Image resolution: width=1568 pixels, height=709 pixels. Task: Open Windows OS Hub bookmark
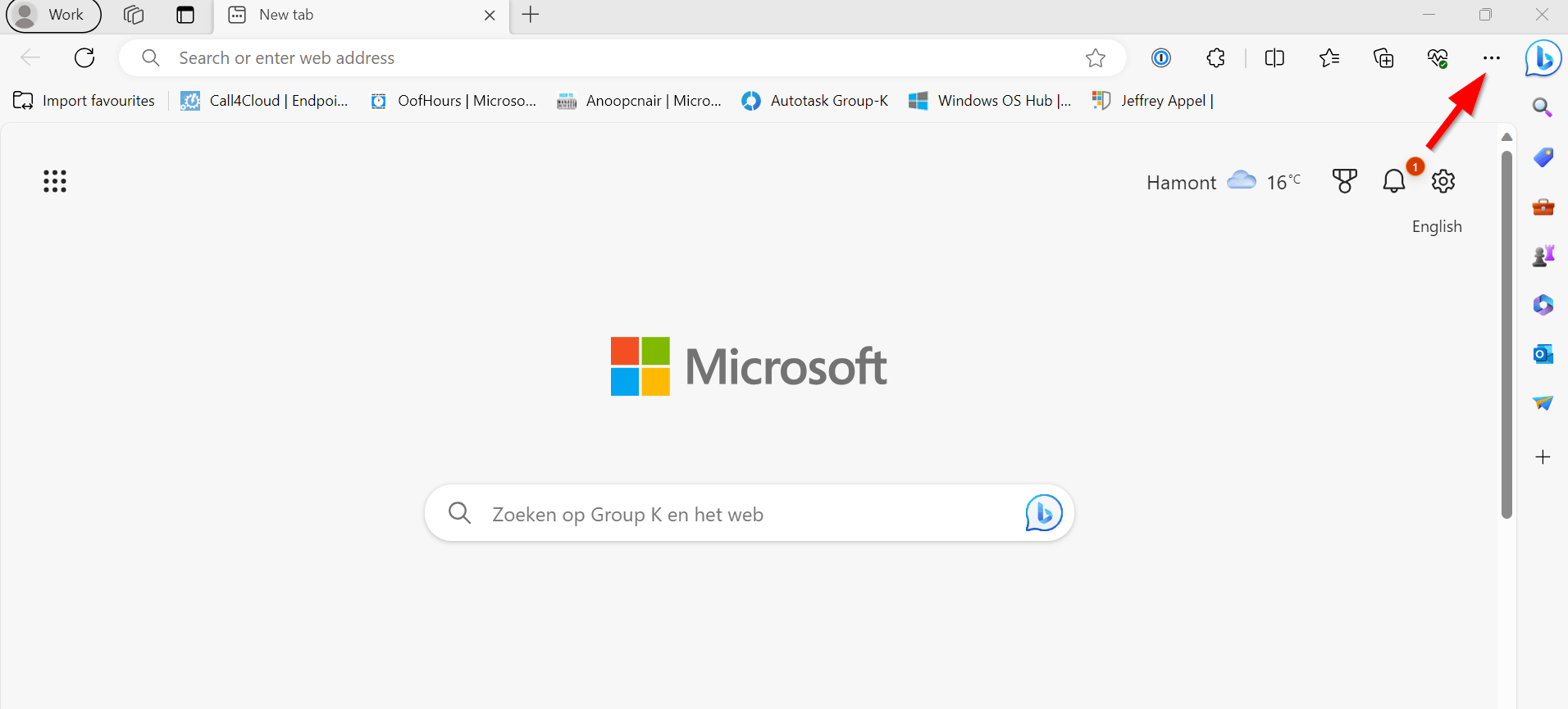click(990, 101)
